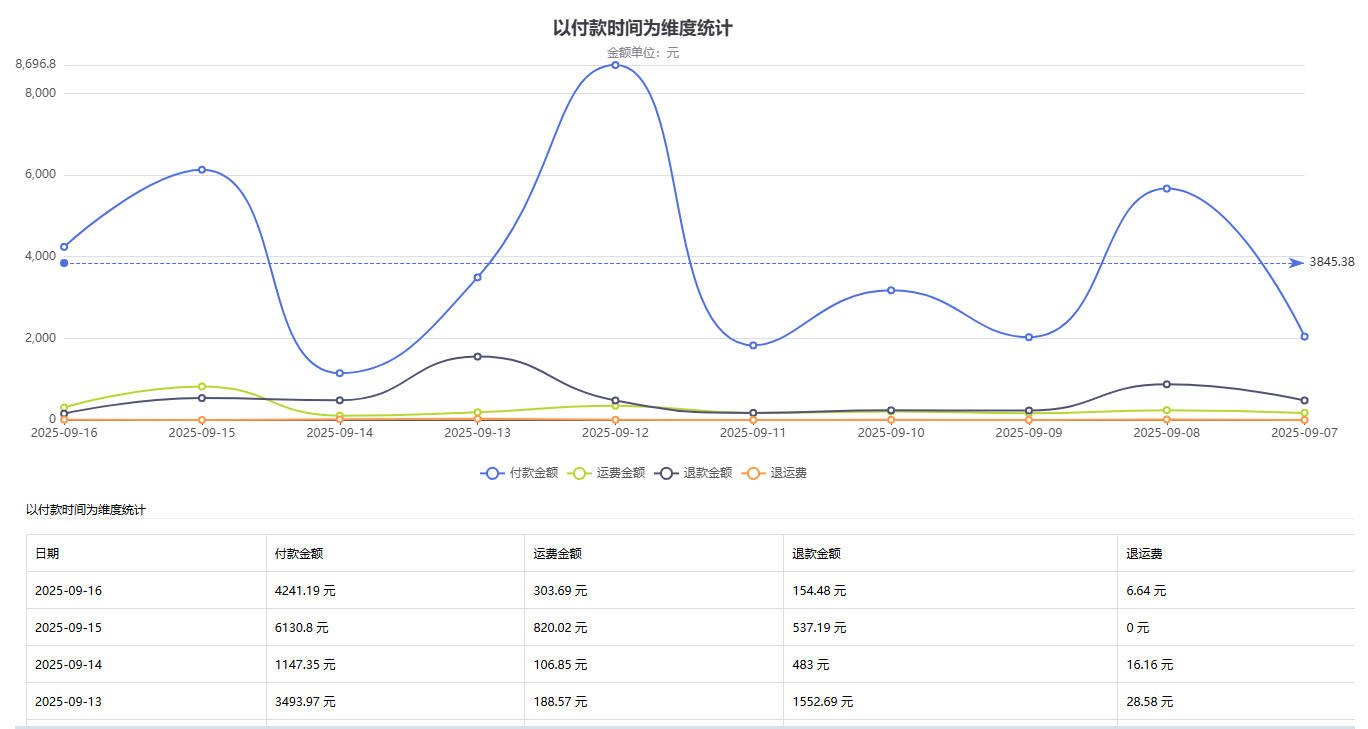This screenshot has height=729, width=1368.
Task: Select 退款金额 data point for 2025-09-13
Action: (477, 357)
